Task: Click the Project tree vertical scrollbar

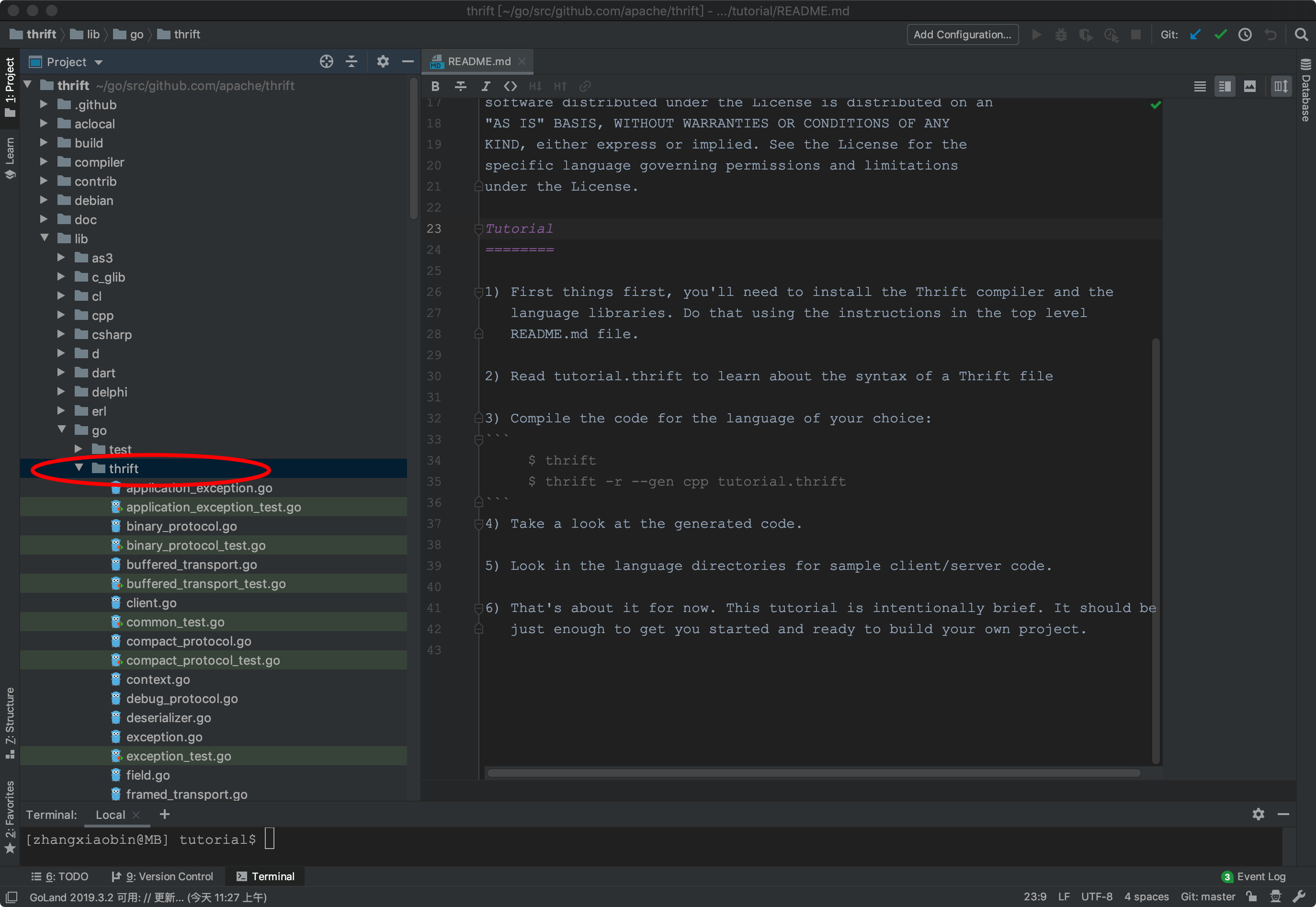Action: [x=413, y=148]
